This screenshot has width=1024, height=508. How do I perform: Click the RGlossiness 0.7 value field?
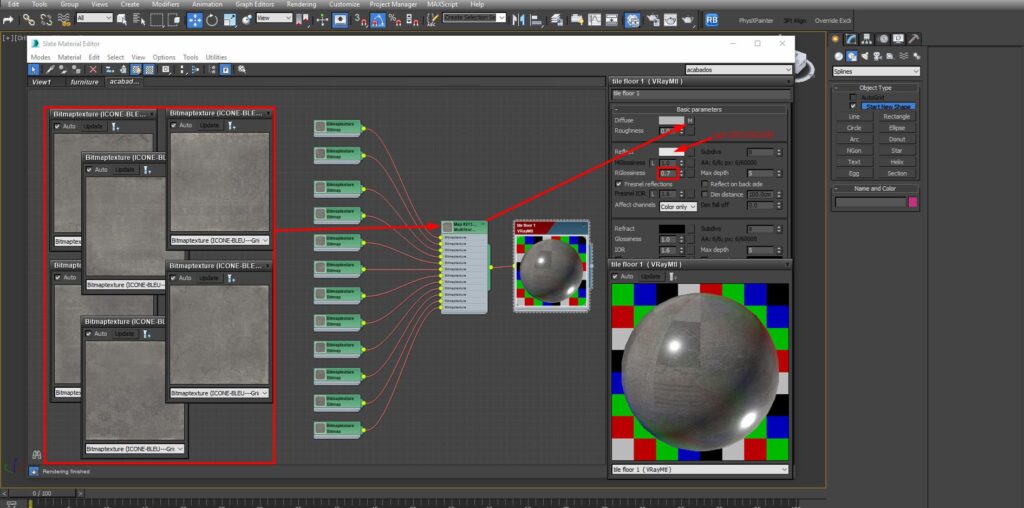[668, 173]
